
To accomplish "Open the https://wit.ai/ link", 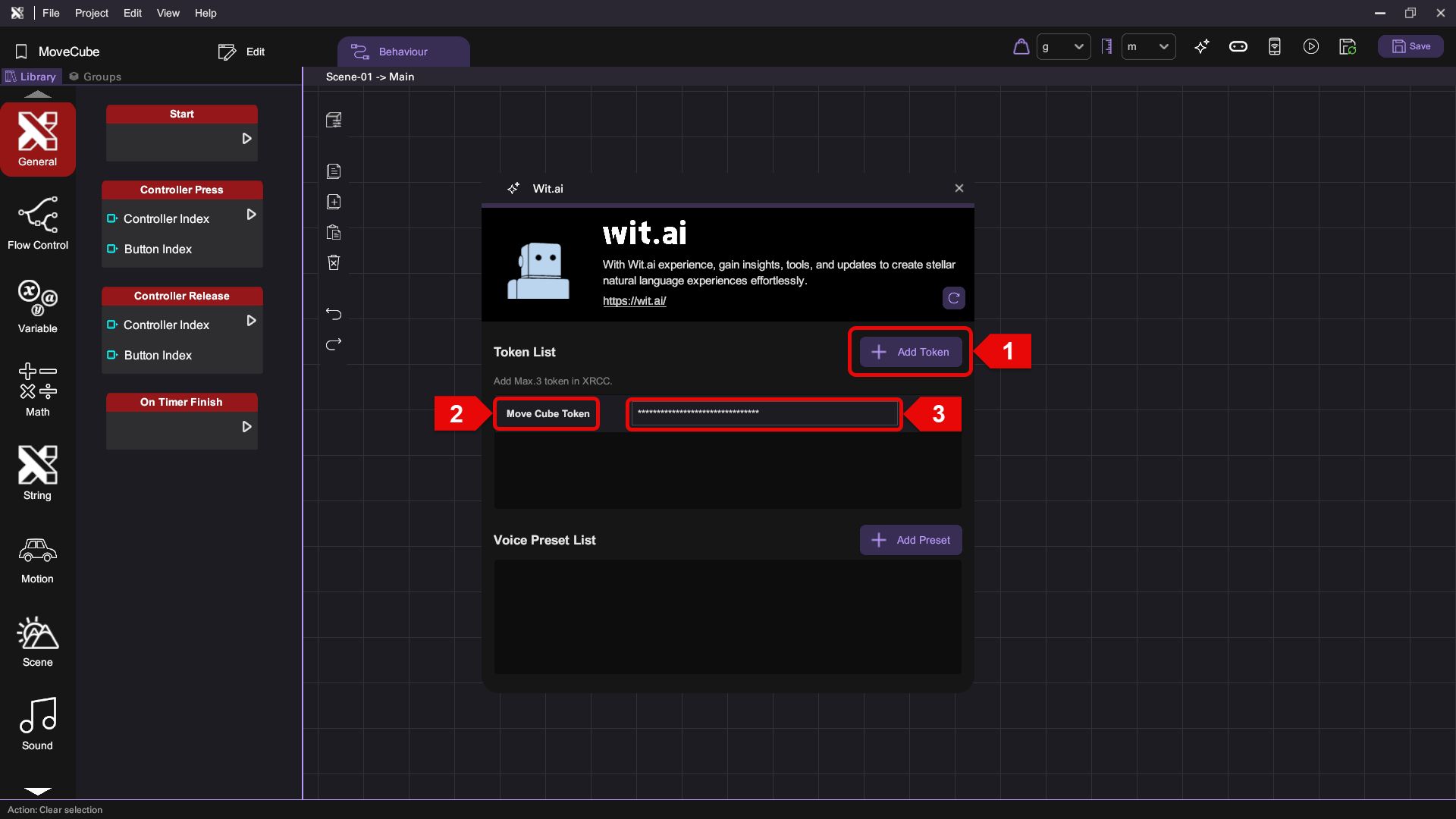I will 634,301.
